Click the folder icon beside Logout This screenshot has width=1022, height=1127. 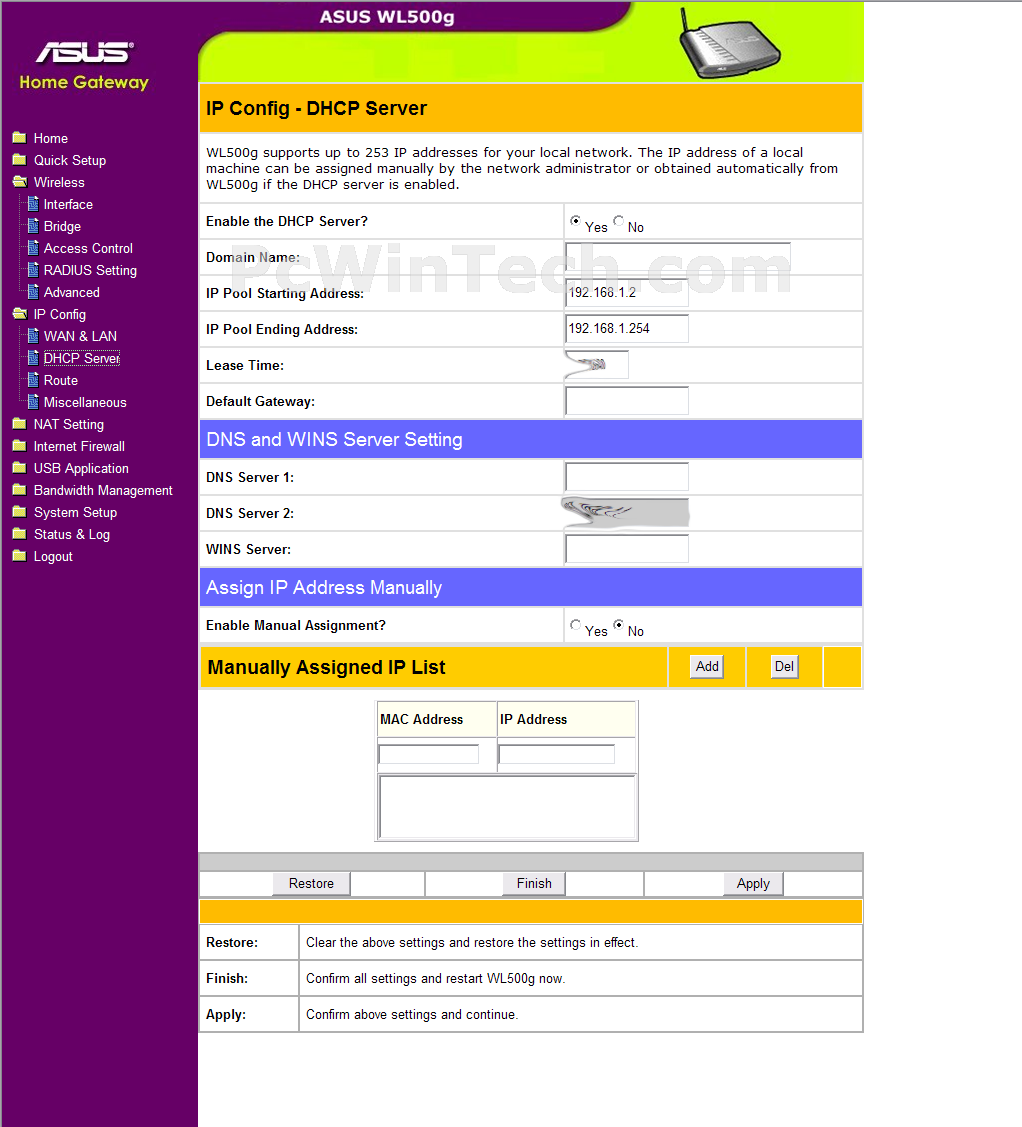(x=19, y=556)
